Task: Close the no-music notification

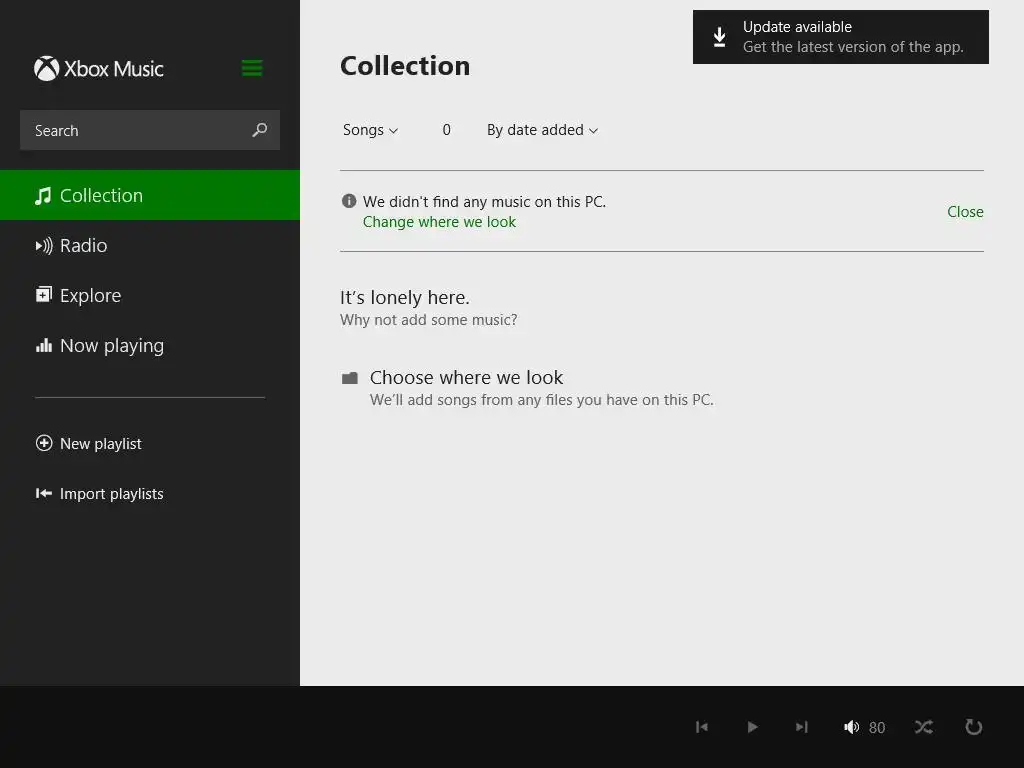Action: [x=965, y=212]
